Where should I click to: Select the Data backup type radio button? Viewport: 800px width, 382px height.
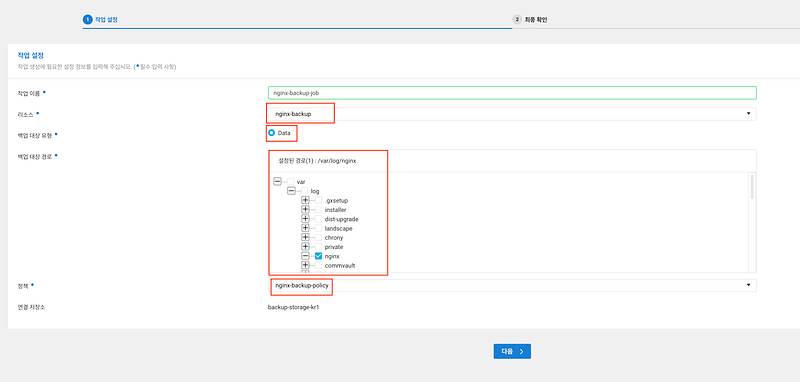click(271, 133)
